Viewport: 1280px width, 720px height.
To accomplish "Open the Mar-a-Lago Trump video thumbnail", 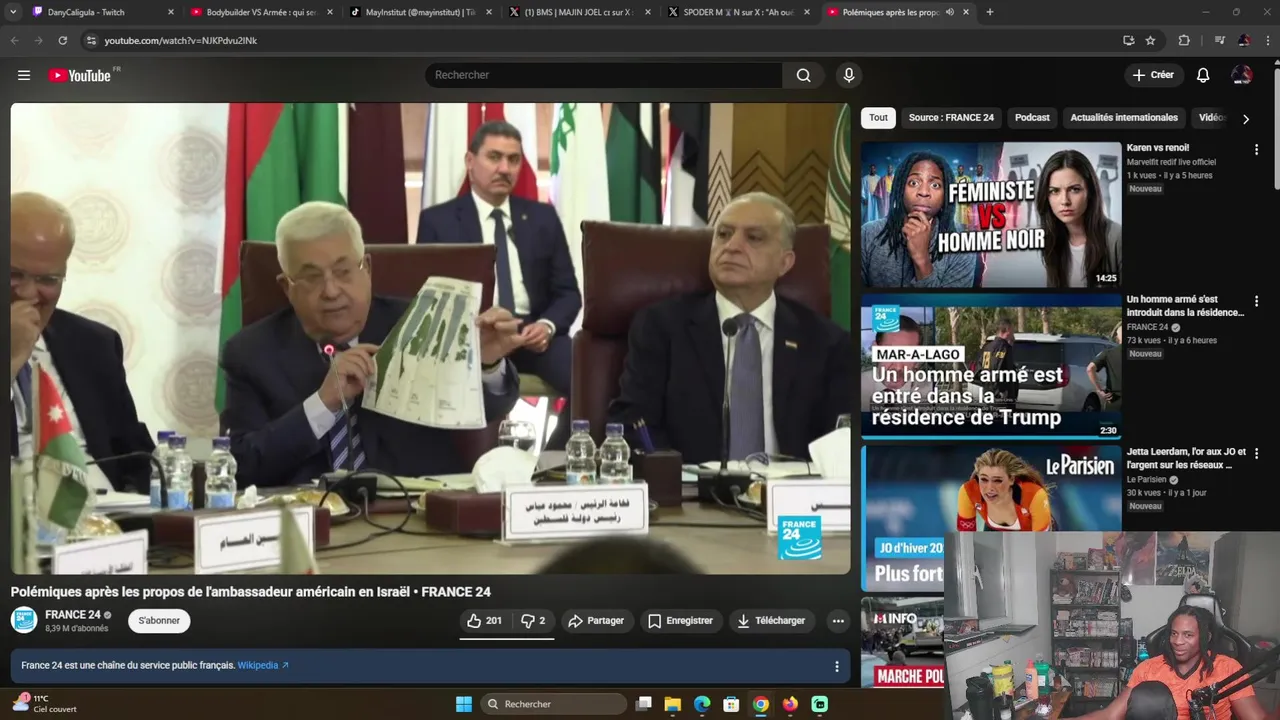I will (x=991, y=367).
